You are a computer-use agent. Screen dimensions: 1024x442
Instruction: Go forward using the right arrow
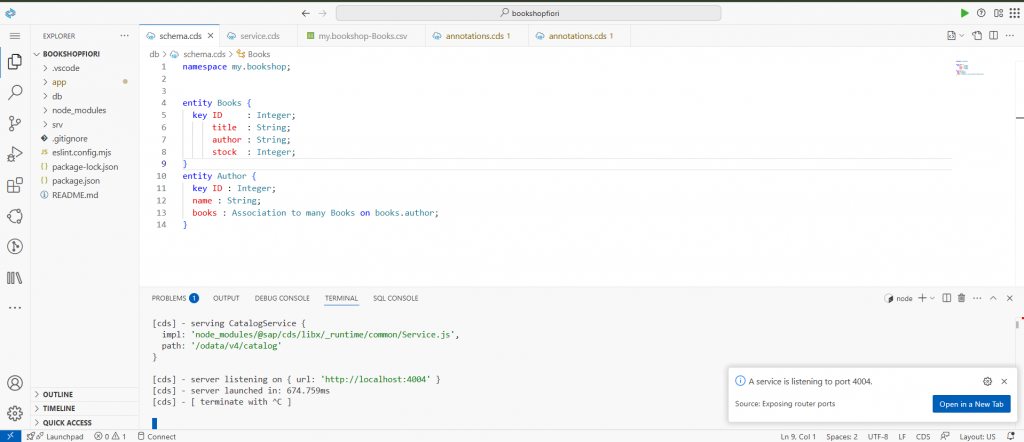point(322,13)
